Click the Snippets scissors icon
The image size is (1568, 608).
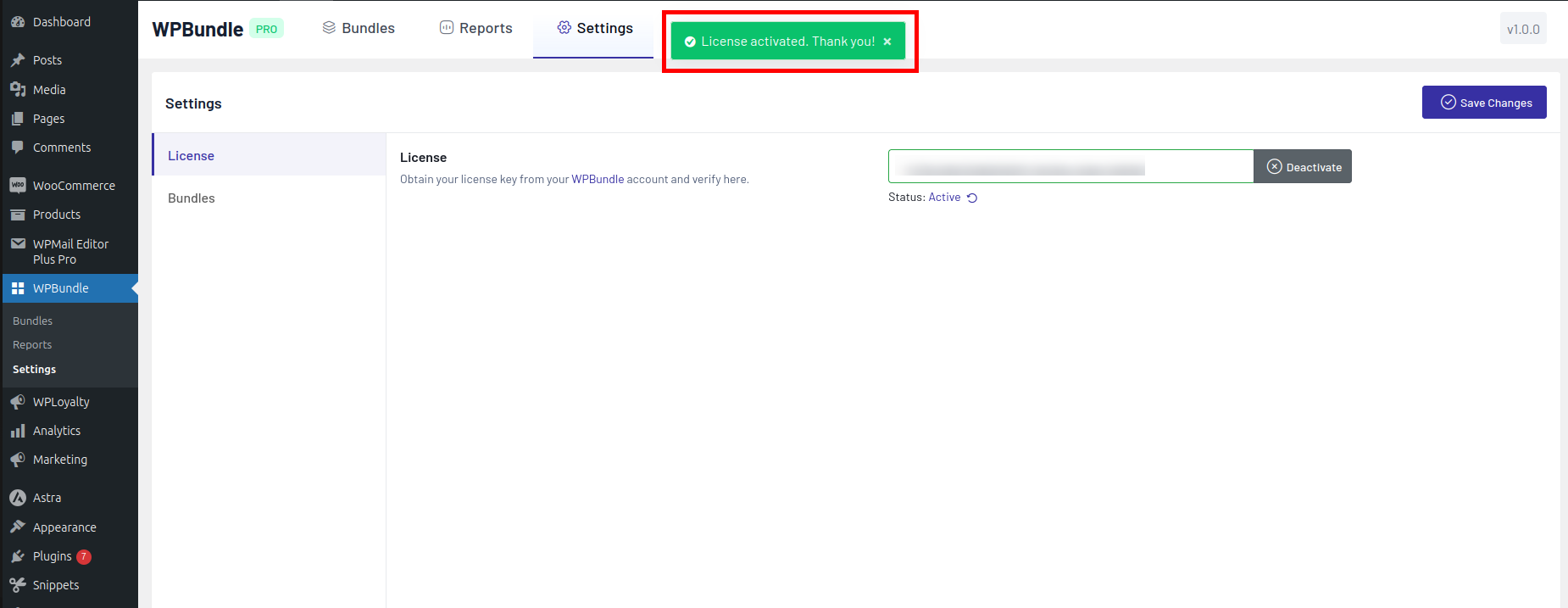(x=18, y=585)
